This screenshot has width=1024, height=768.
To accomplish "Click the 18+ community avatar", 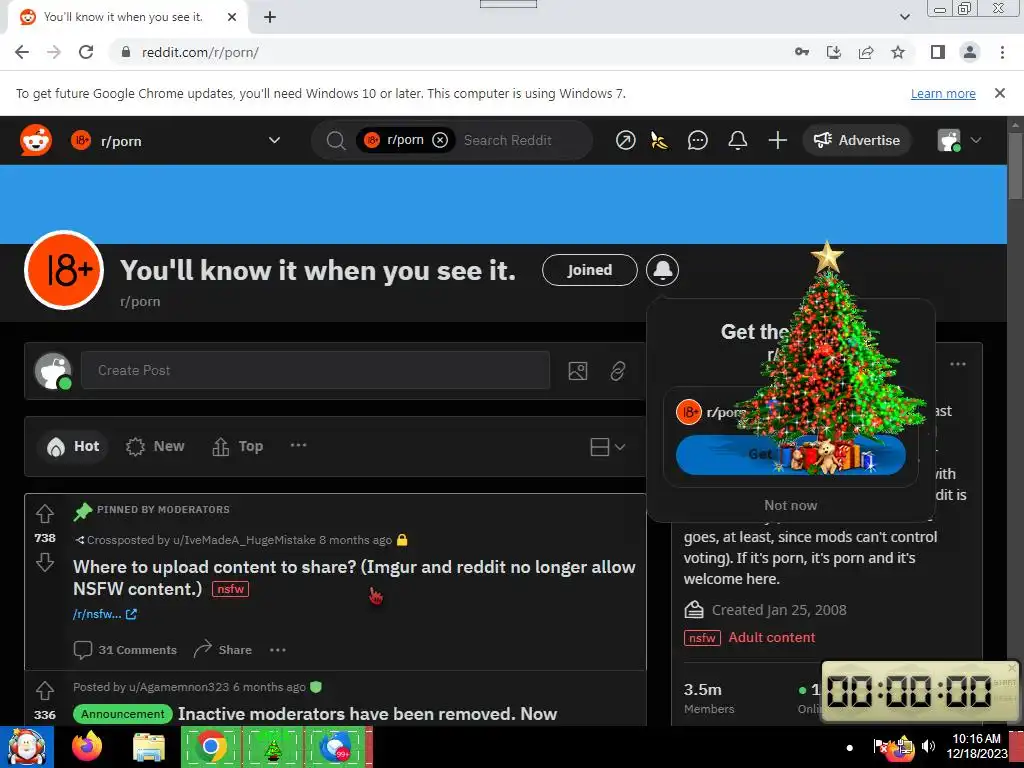I will 64,270.
